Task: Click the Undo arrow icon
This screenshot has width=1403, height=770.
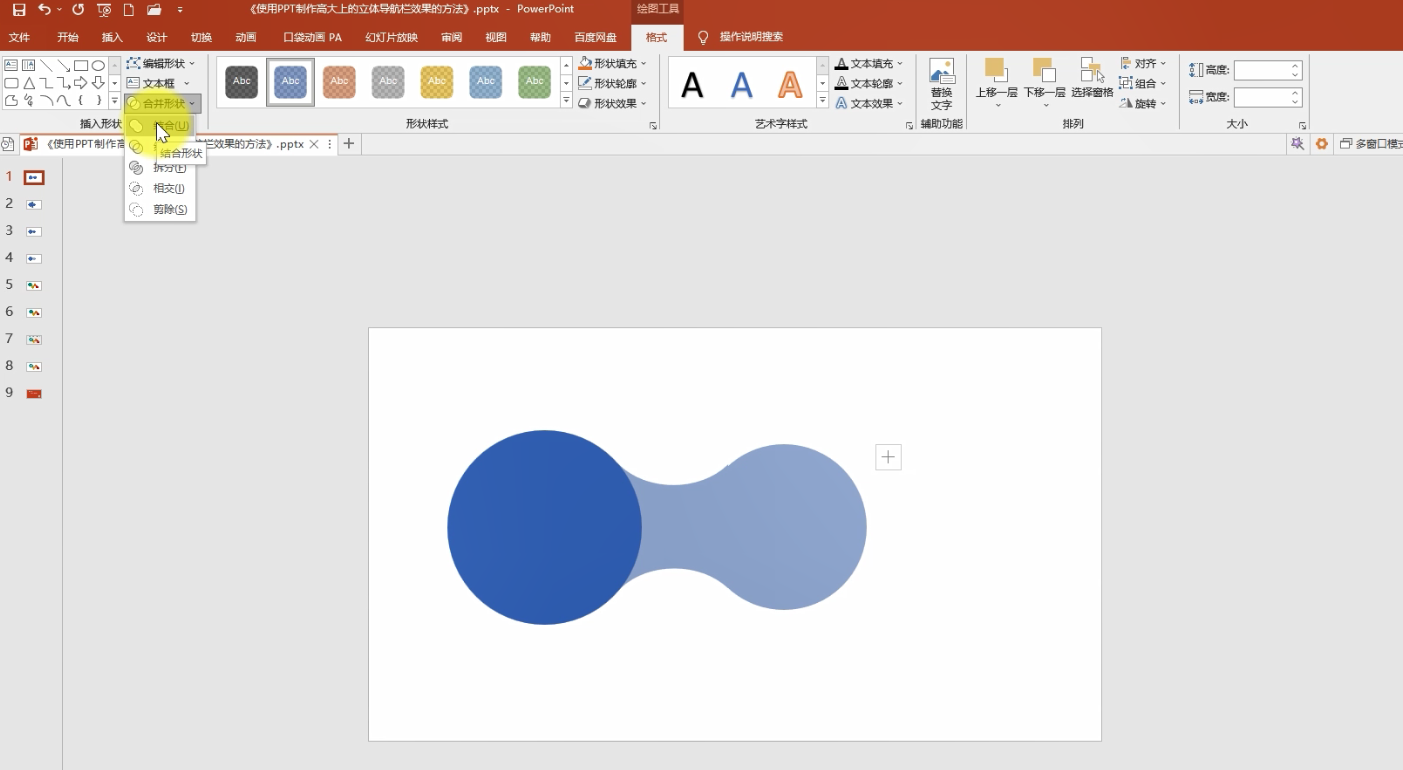Action: (44, 10)
